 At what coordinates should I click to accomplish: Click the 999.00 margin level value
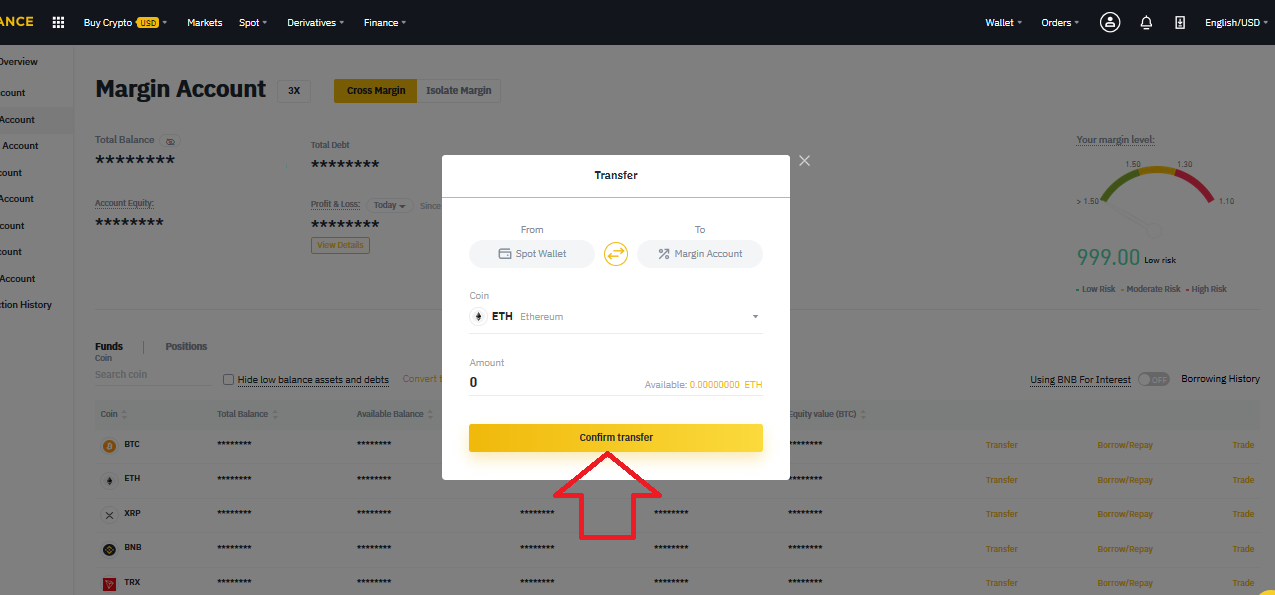[1108, 257]
